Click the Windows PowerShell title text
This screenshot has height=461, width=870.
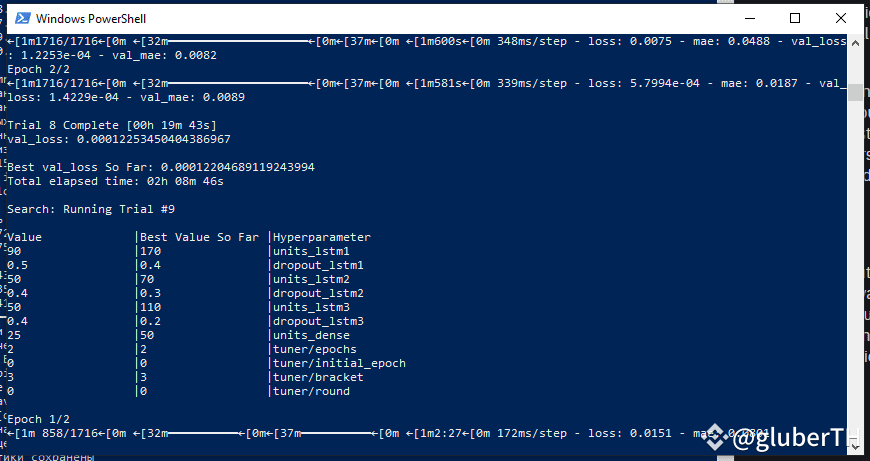(x=88, y=18)
